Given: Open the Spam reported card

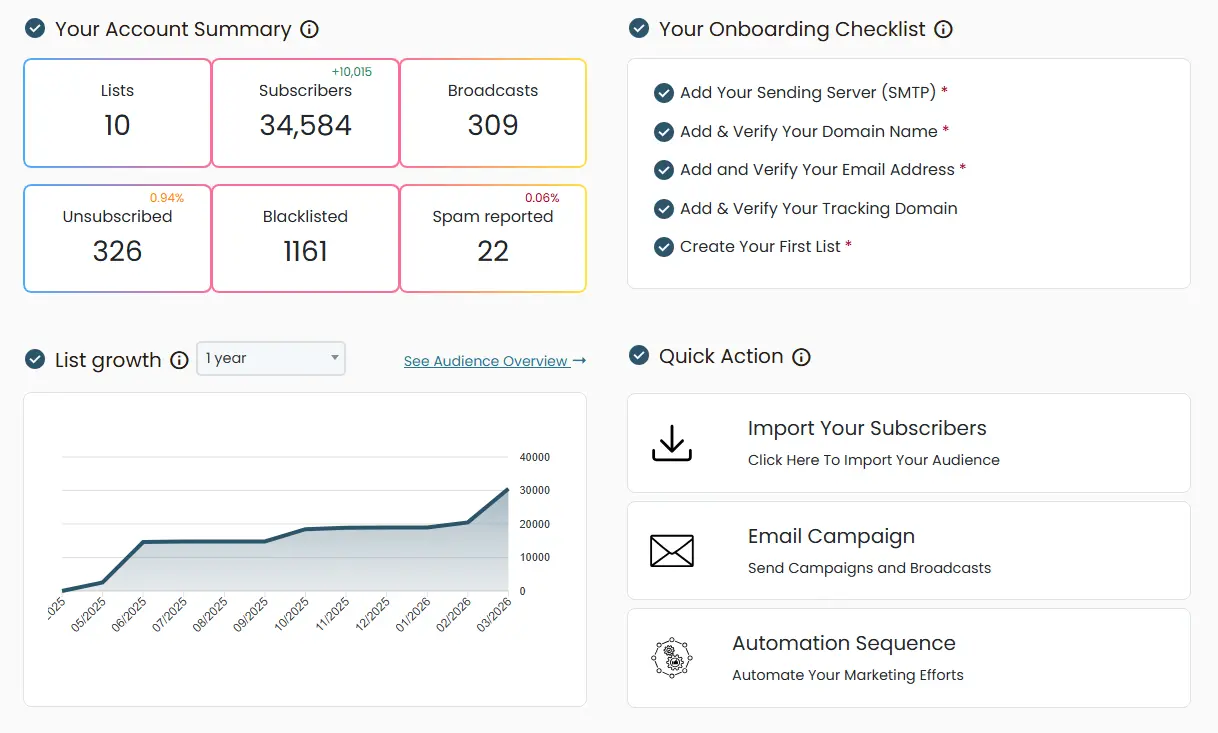Looking at the screenshot, I should 492,238.
